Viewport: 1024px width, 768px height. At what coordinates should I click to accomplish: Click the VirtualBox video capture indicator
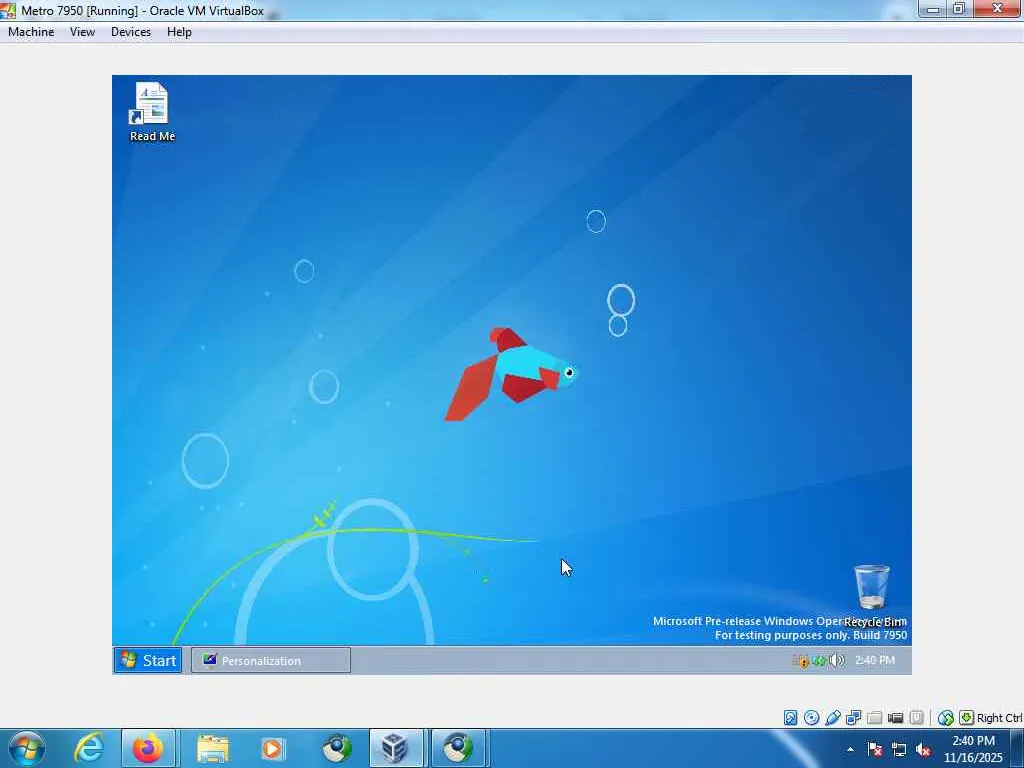(x=895, y=718)
